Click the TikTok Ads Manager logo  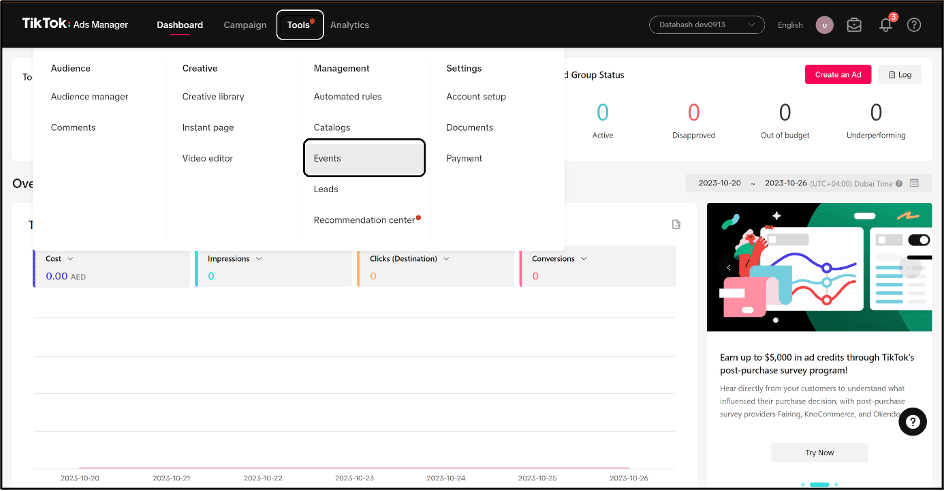(75, 25)
